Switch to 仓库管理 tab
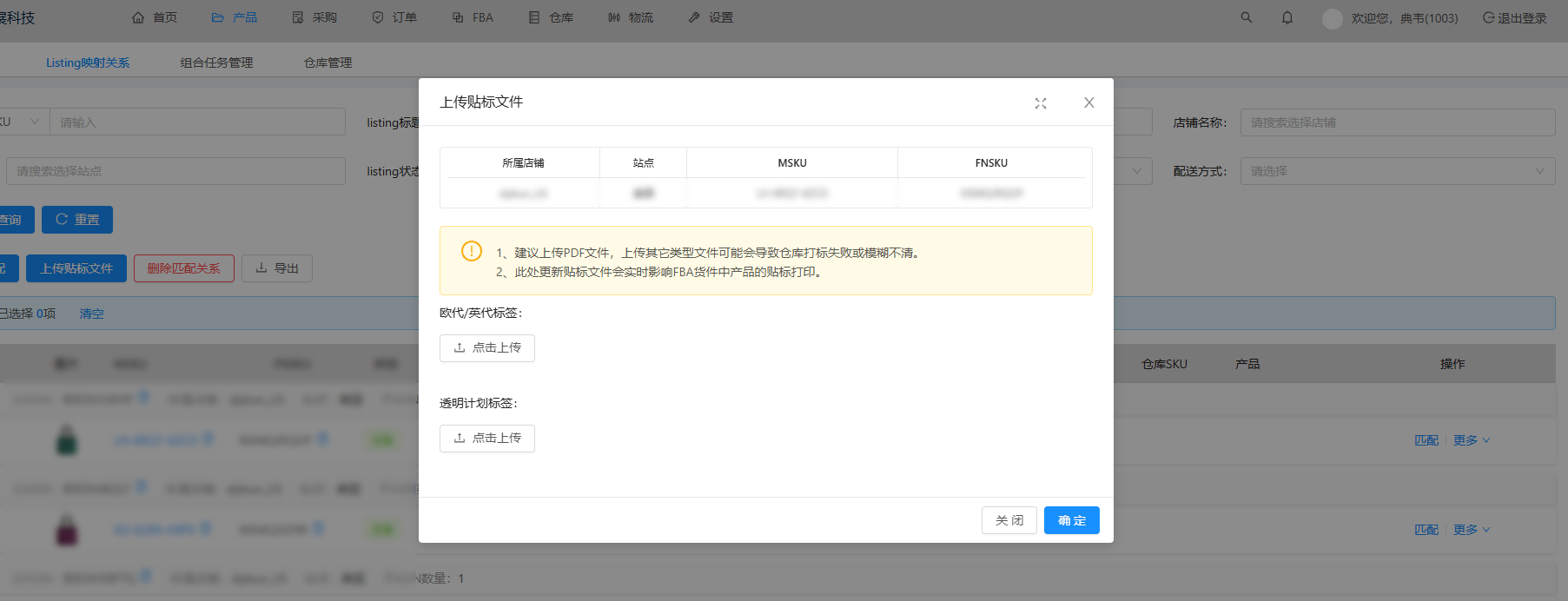The width and height of the screenshot is (1568, 601). point(327,63)
